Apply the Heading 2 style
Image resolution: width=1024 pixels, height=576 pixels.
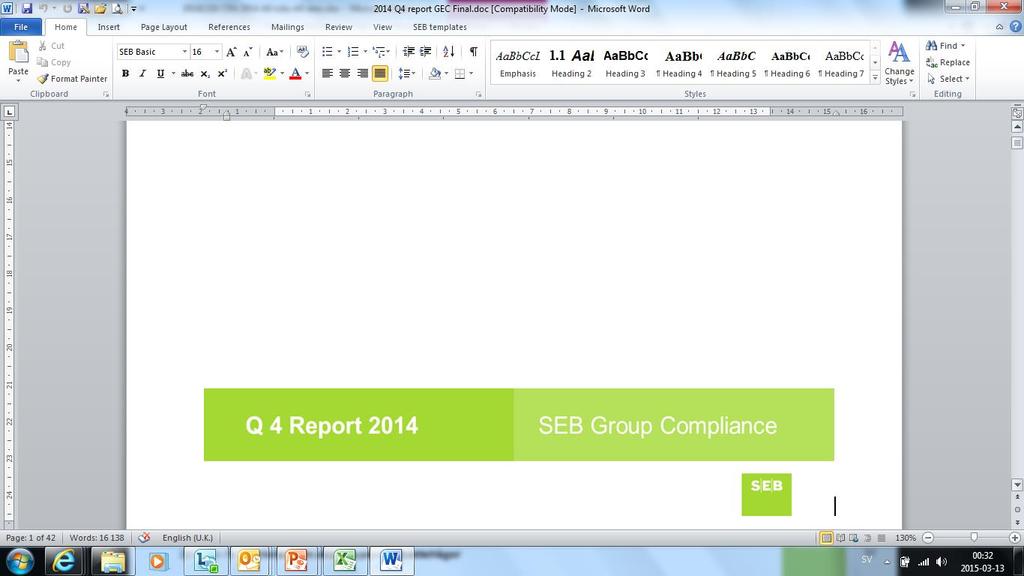[x=571, y=63]
